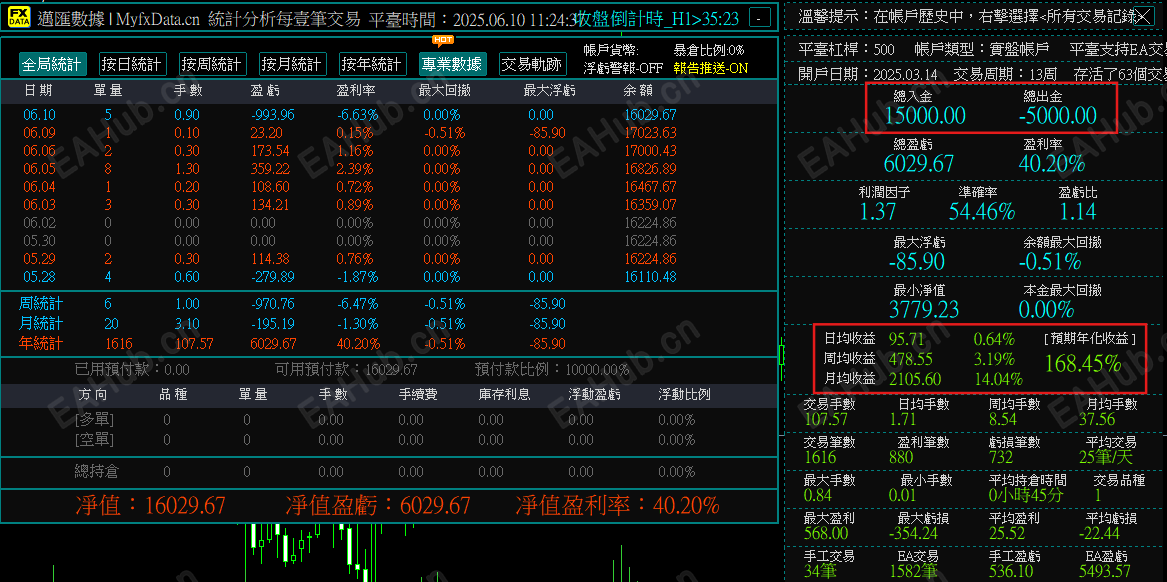Select the 按年統計 tab
The height and width of the screenshot is (582, 1167).
tap(373, 64)
